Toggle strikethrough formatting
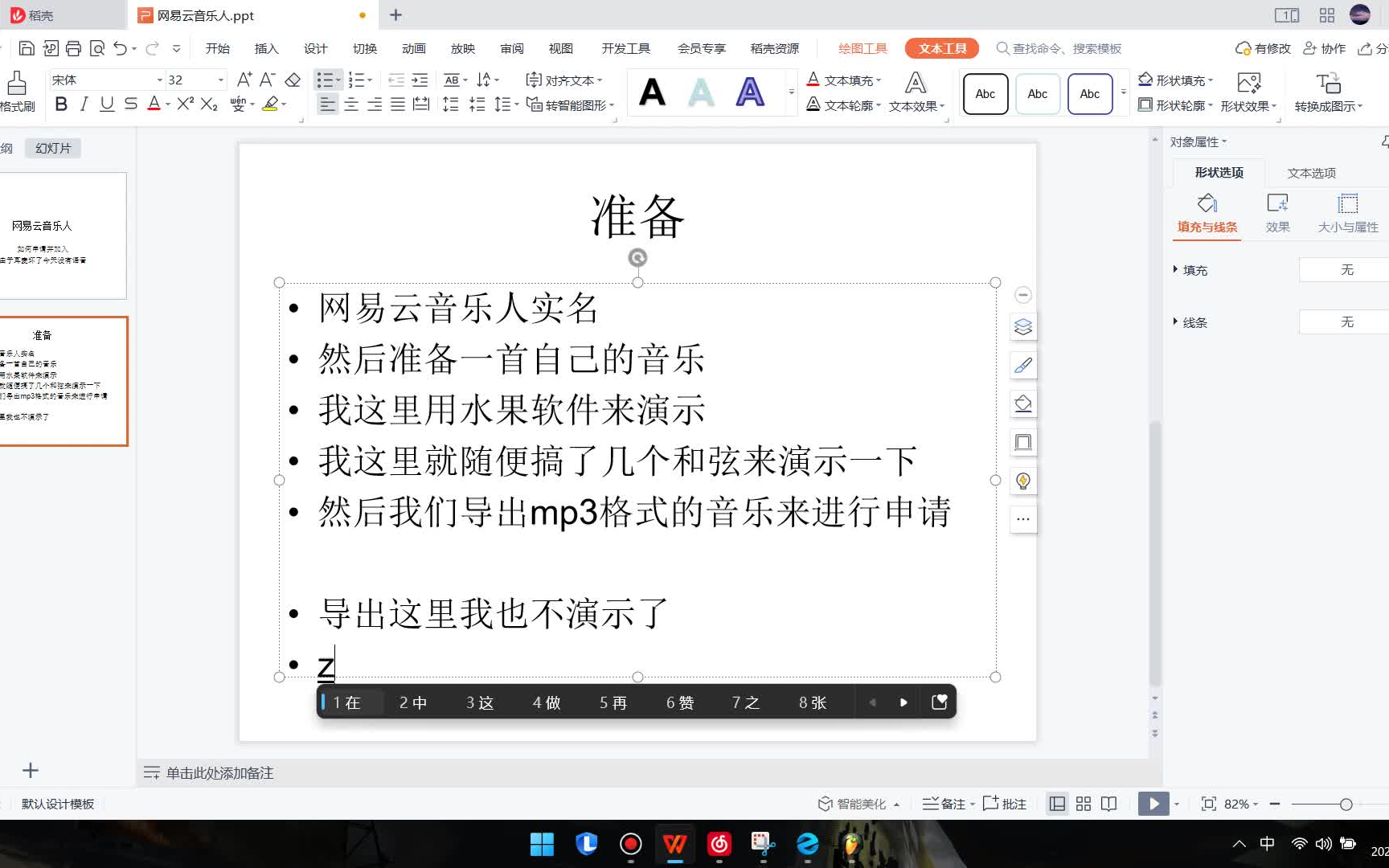 (131, 104)
